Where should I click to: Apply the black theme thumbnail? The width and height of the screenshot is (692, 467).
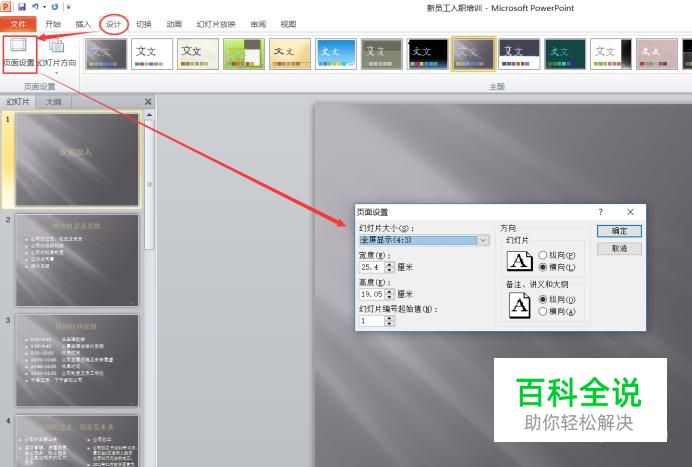(x=427, y=54)
